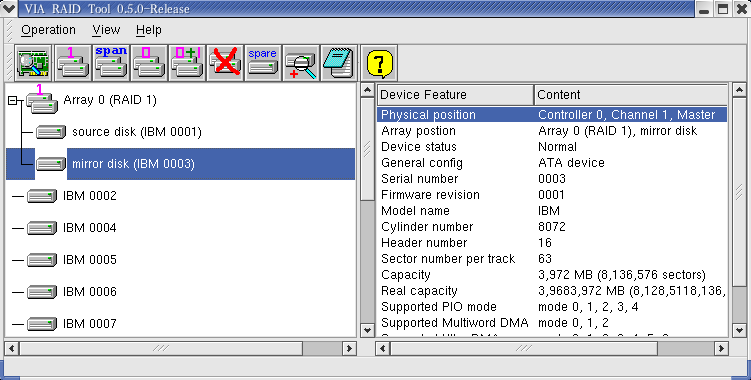
Task: Select the Capacity row
Action: pos(552,275)
